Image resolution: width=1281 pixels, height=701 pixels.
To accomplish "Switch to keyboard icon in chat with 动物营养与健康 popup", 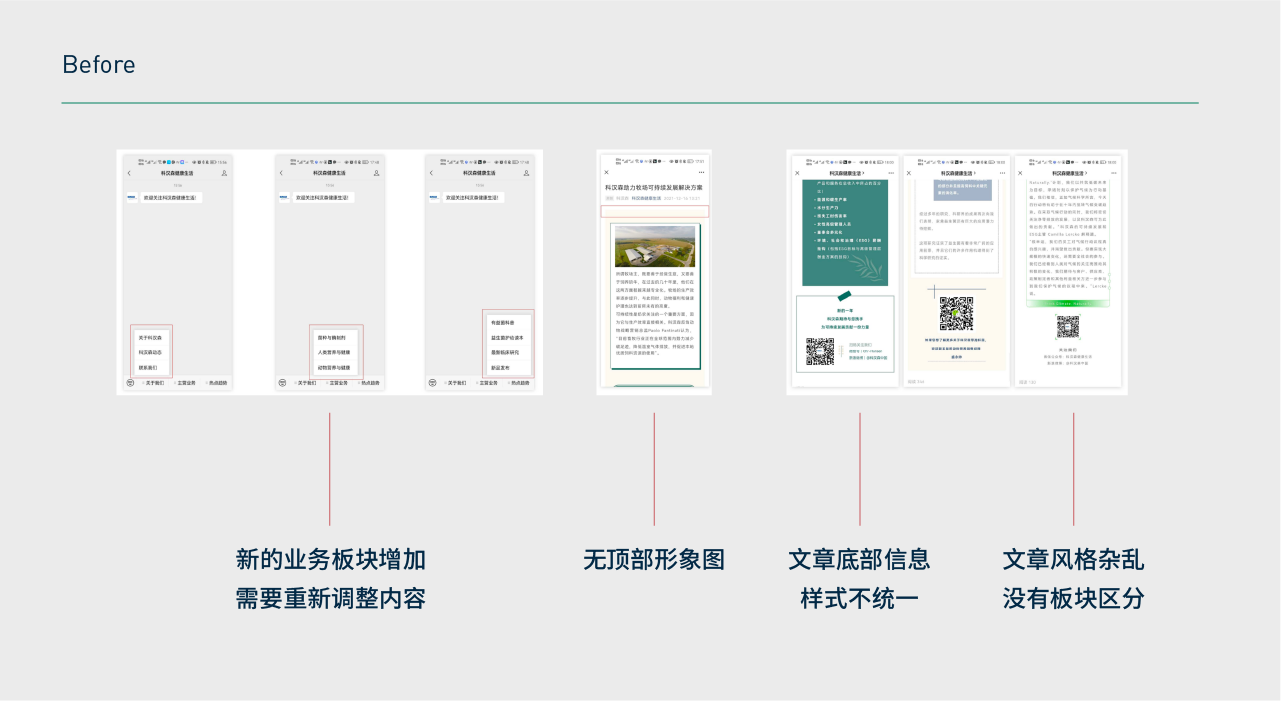I will pos(283,383).
